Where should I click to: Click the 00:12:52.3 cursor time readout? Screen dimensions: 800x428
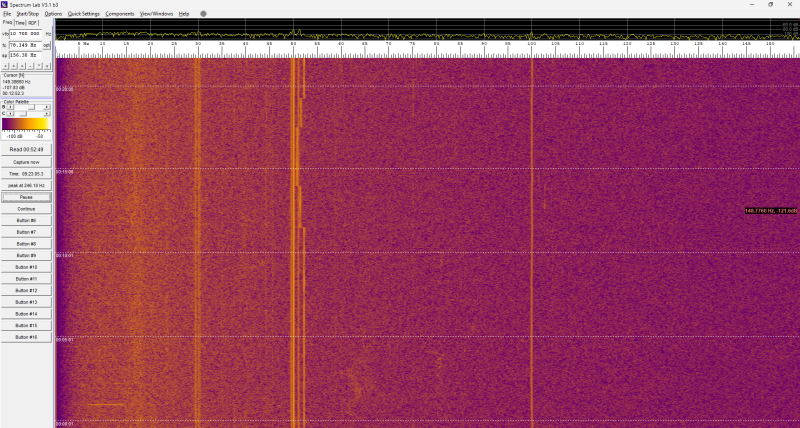13,93
